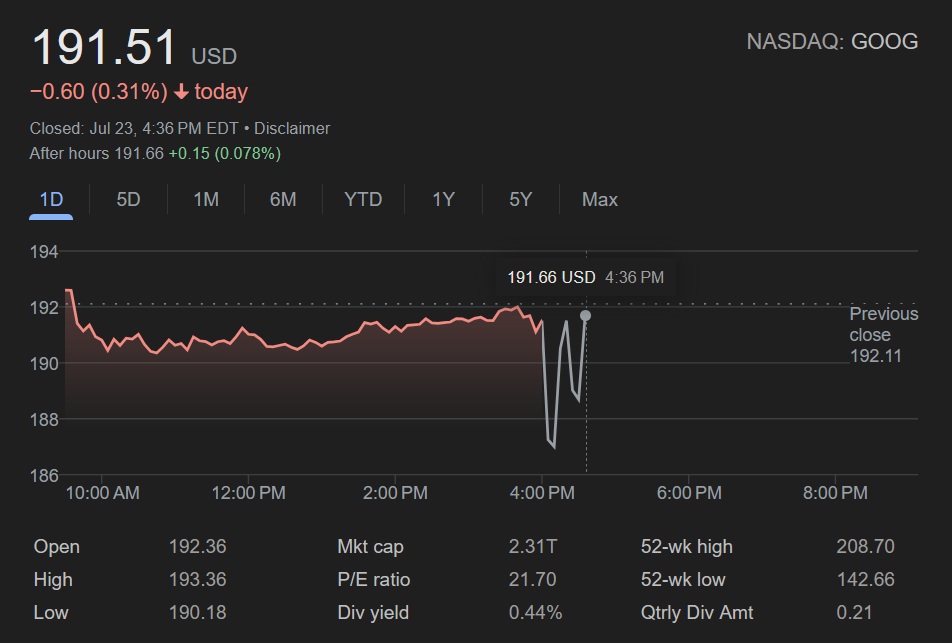Click the 52-wk high value 208.70
This screenshot has width=952, height=643.
click(865, 546)
